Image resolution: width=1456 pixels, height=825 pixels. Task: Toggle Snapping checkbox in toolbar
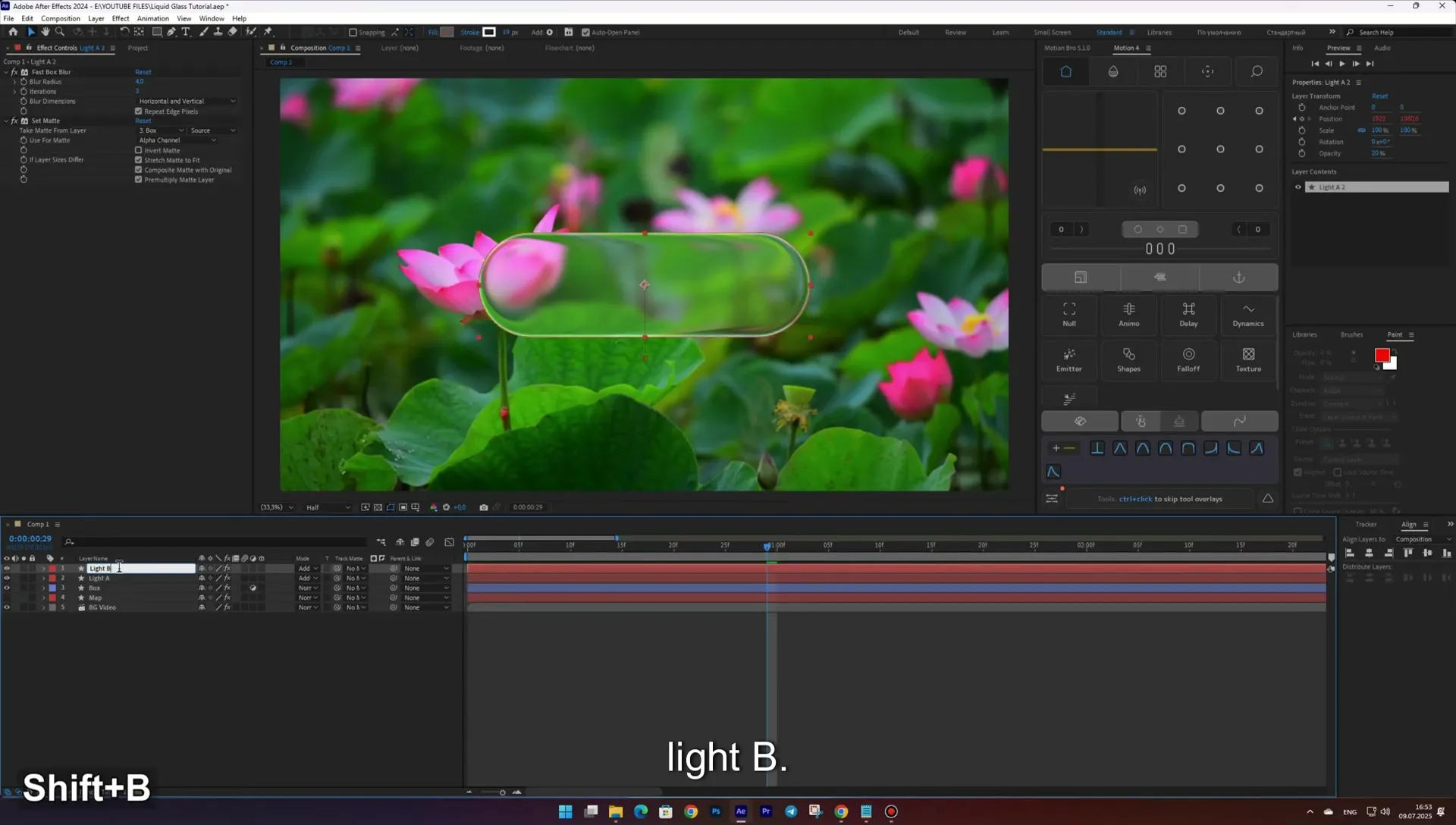[353, 33]
